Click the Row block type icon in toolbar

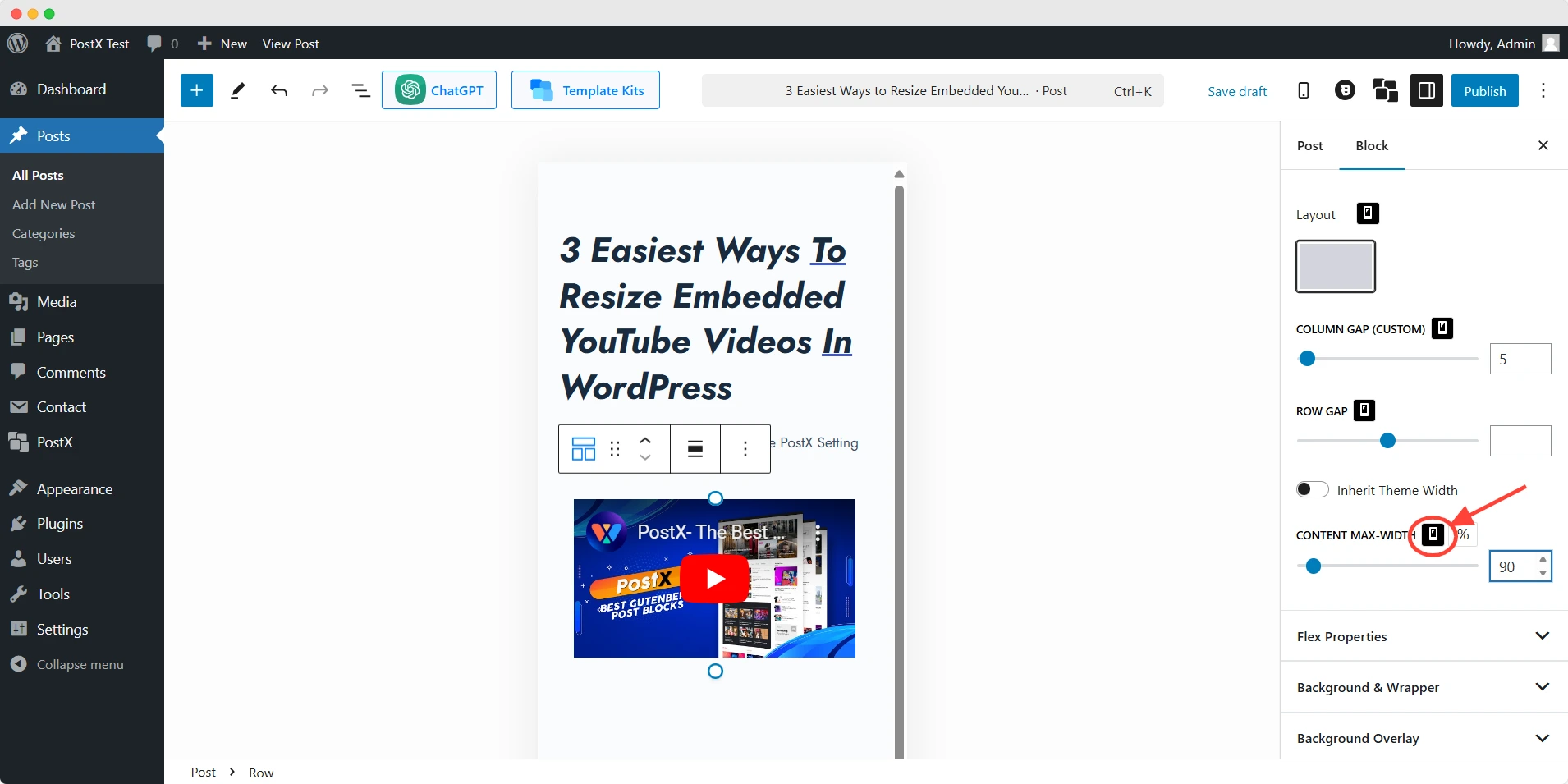coord(584,449)
